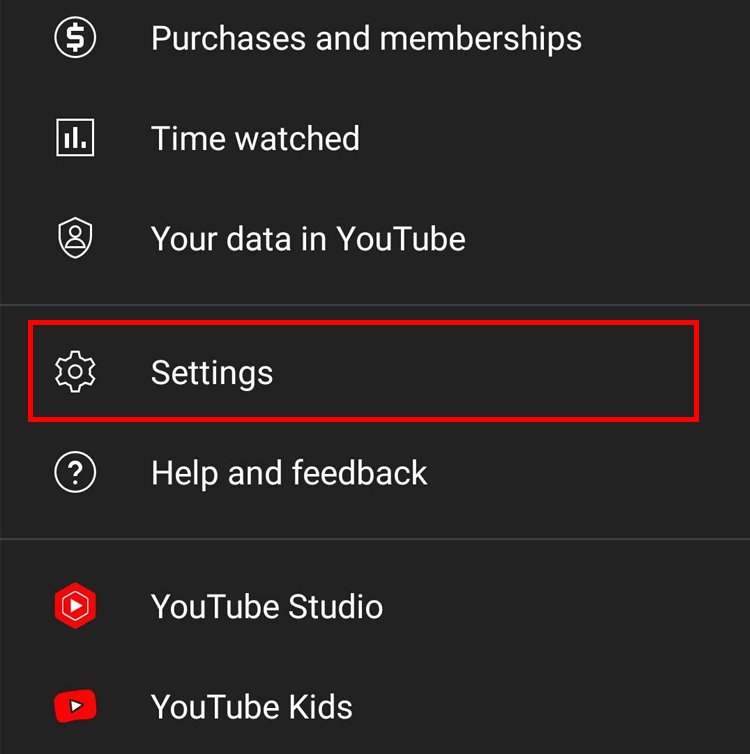
Task: Tap the red YouTube Kids play icon
Action: click(x=75, y=707)
